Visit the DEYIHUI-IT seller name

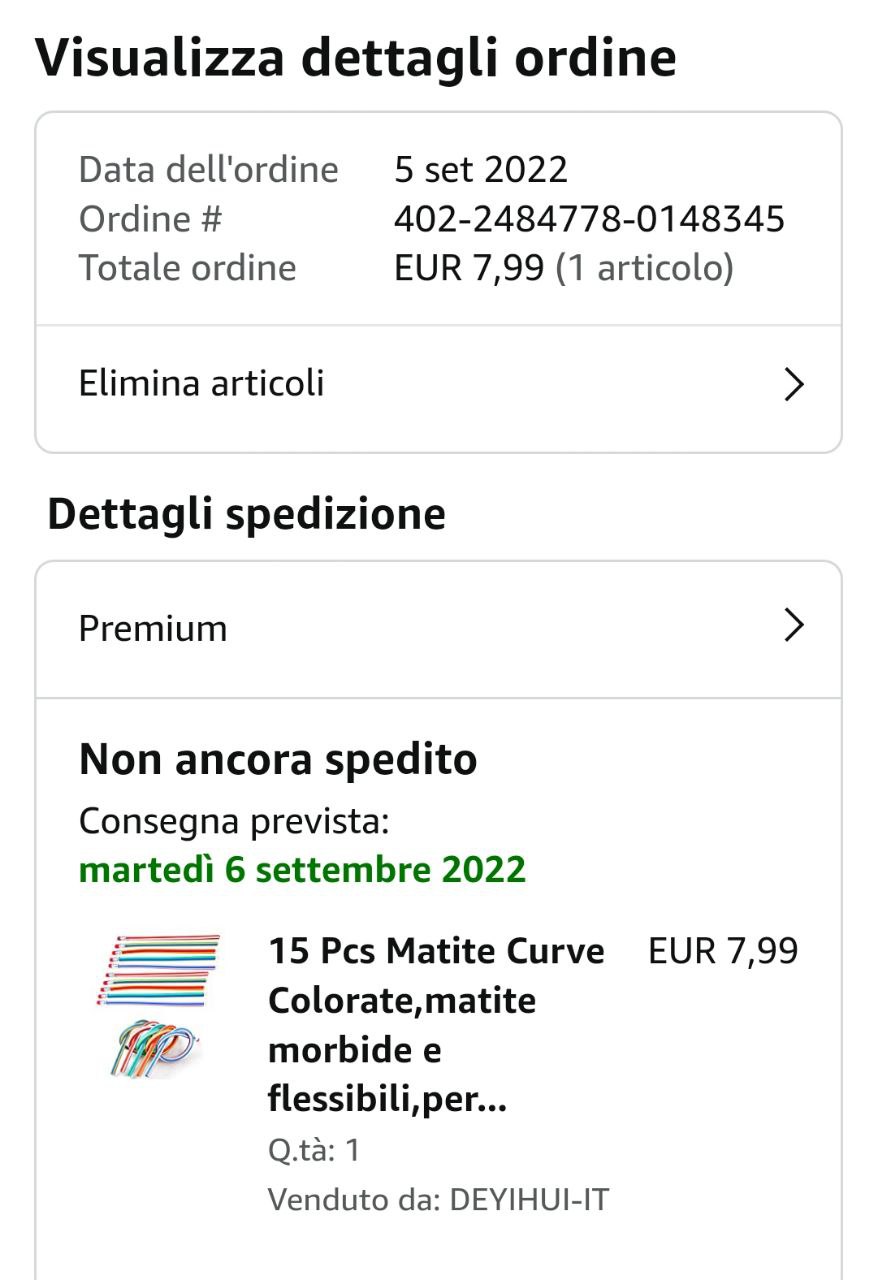[x=529, y=1199]
